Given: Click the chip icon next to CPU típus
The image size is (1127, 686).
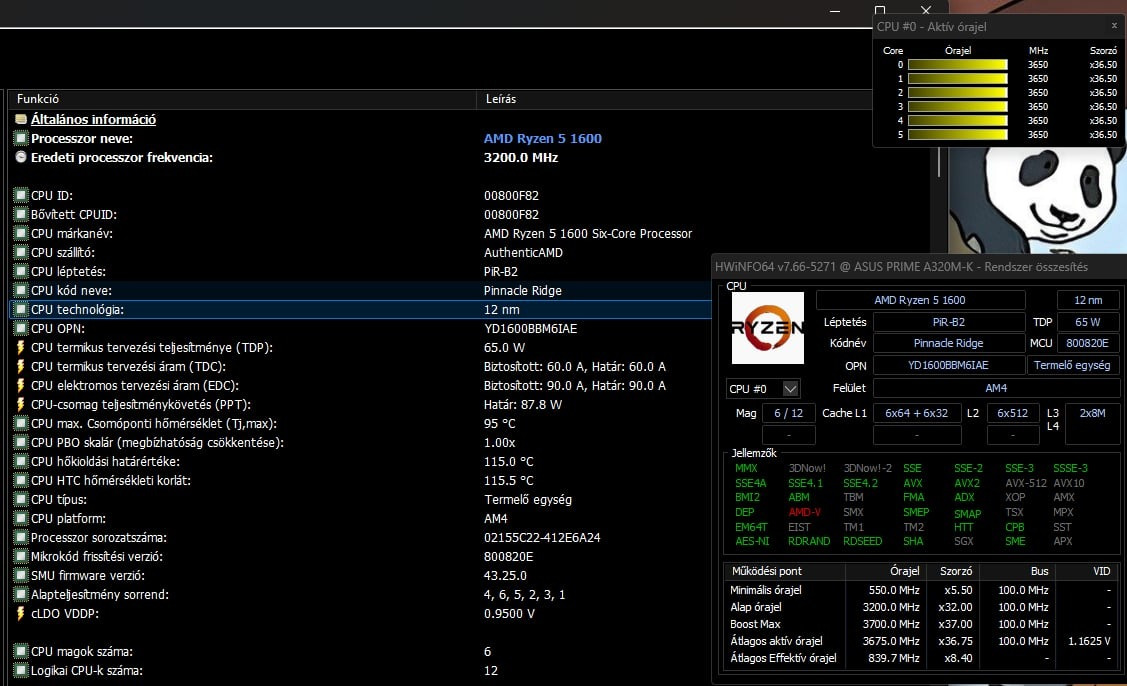Looking at the screenshot, I should coord(21,499).
